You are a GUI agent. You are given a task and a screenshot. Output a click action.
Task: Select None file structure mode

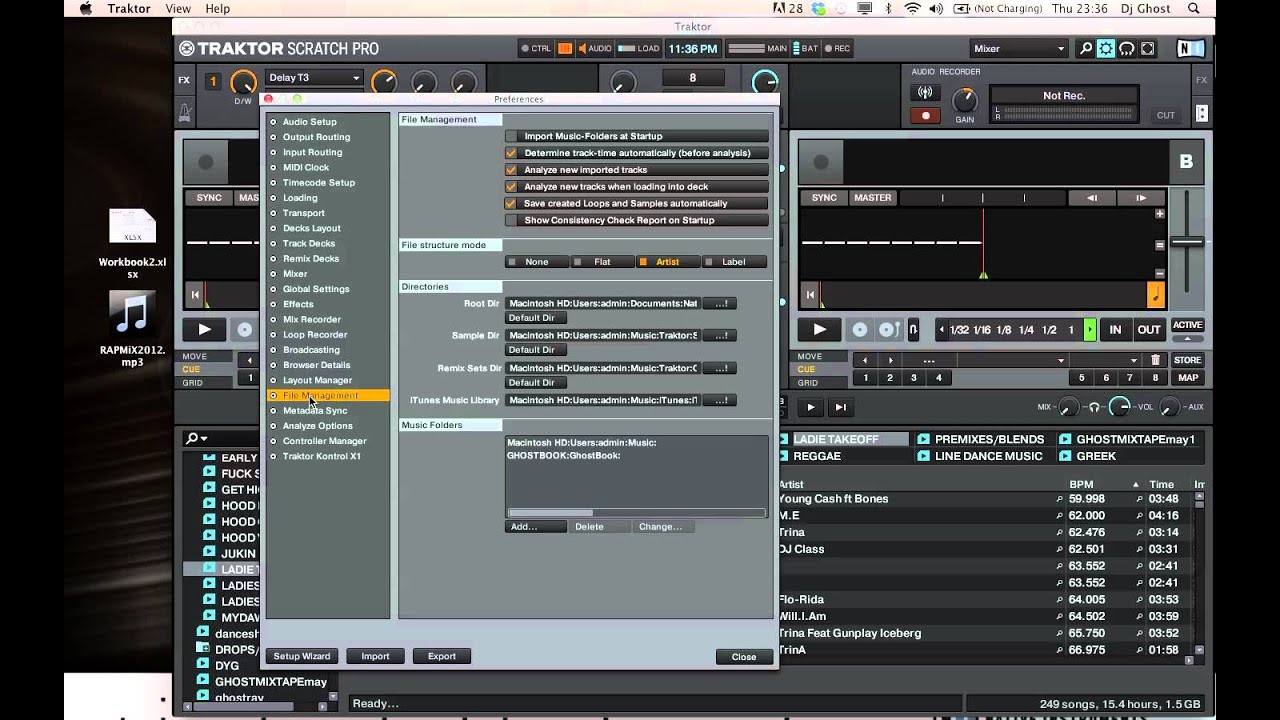(536, 262)
